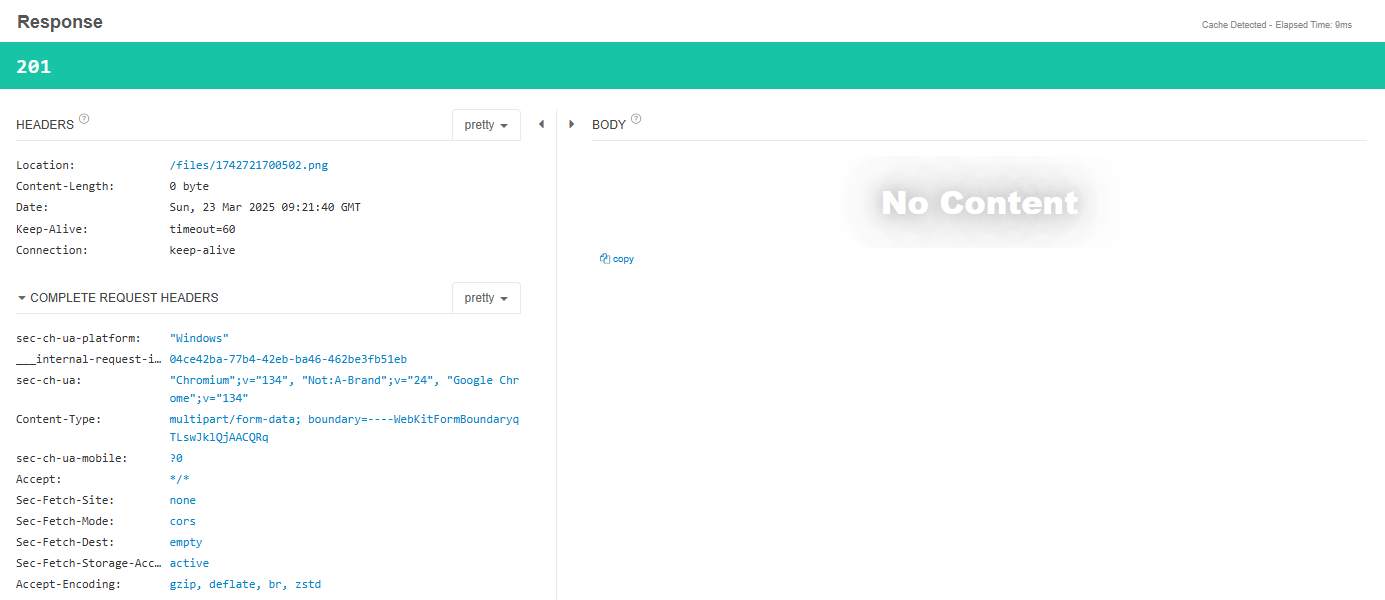Click the Cache Detected elapsed time text

tap(1276, 25)
